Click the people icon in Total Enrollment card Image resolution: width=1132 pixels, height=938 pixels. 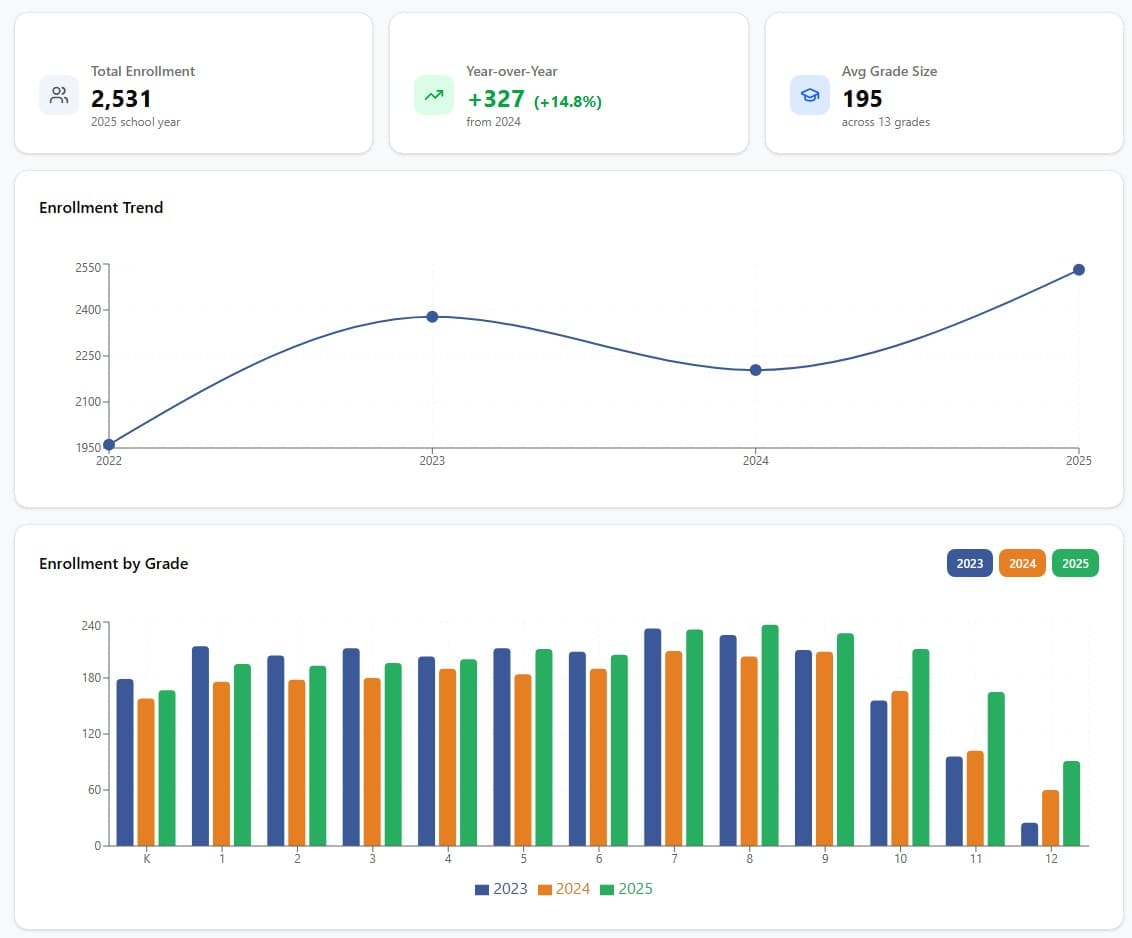pos(59,95)
